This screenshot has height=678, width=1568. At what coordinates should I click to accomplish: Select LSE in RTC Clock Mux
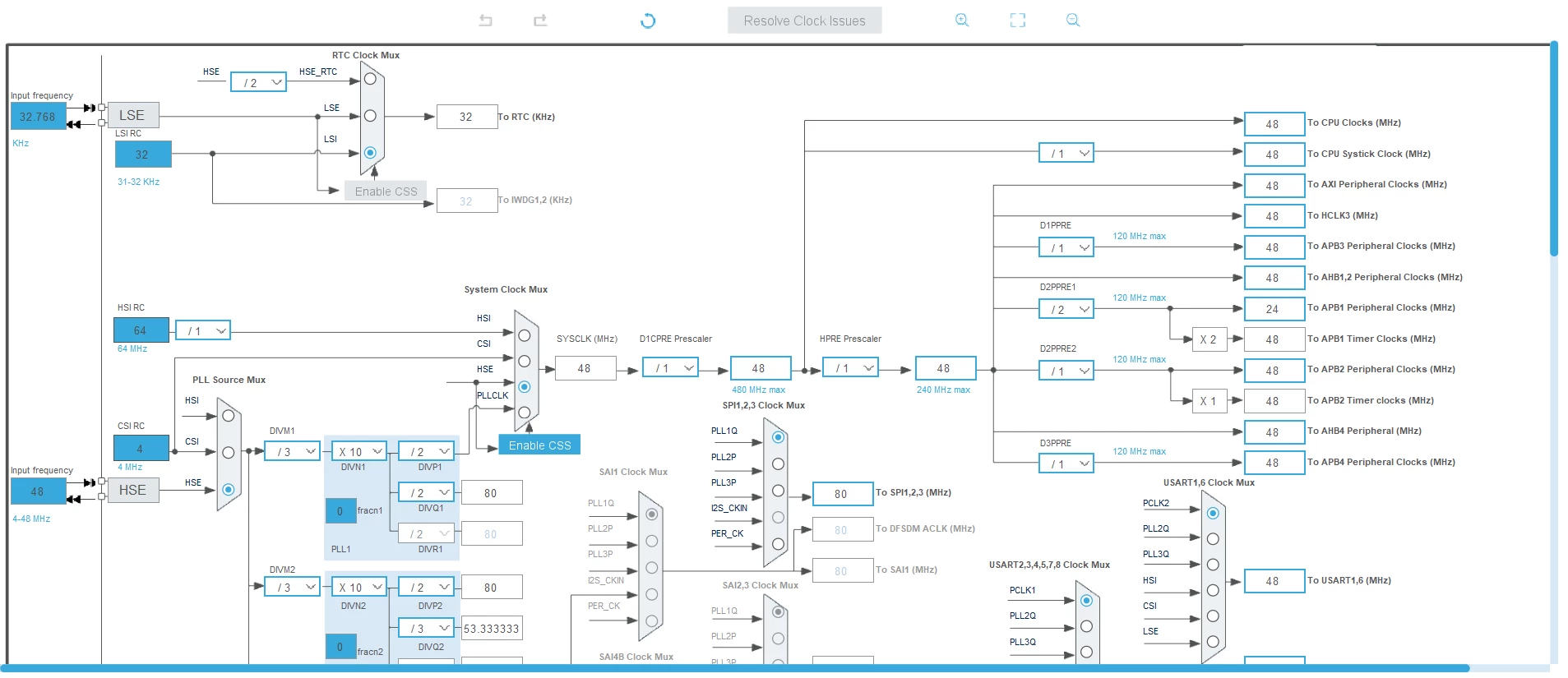370,116
